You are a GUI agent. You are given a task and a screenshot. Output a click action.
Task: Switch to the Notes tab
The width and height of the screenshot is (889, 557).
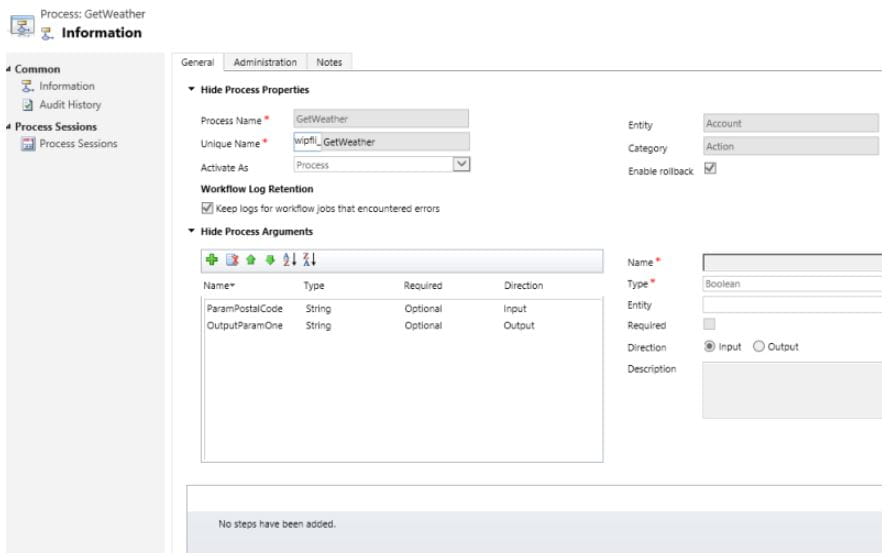tap(329, 62)
